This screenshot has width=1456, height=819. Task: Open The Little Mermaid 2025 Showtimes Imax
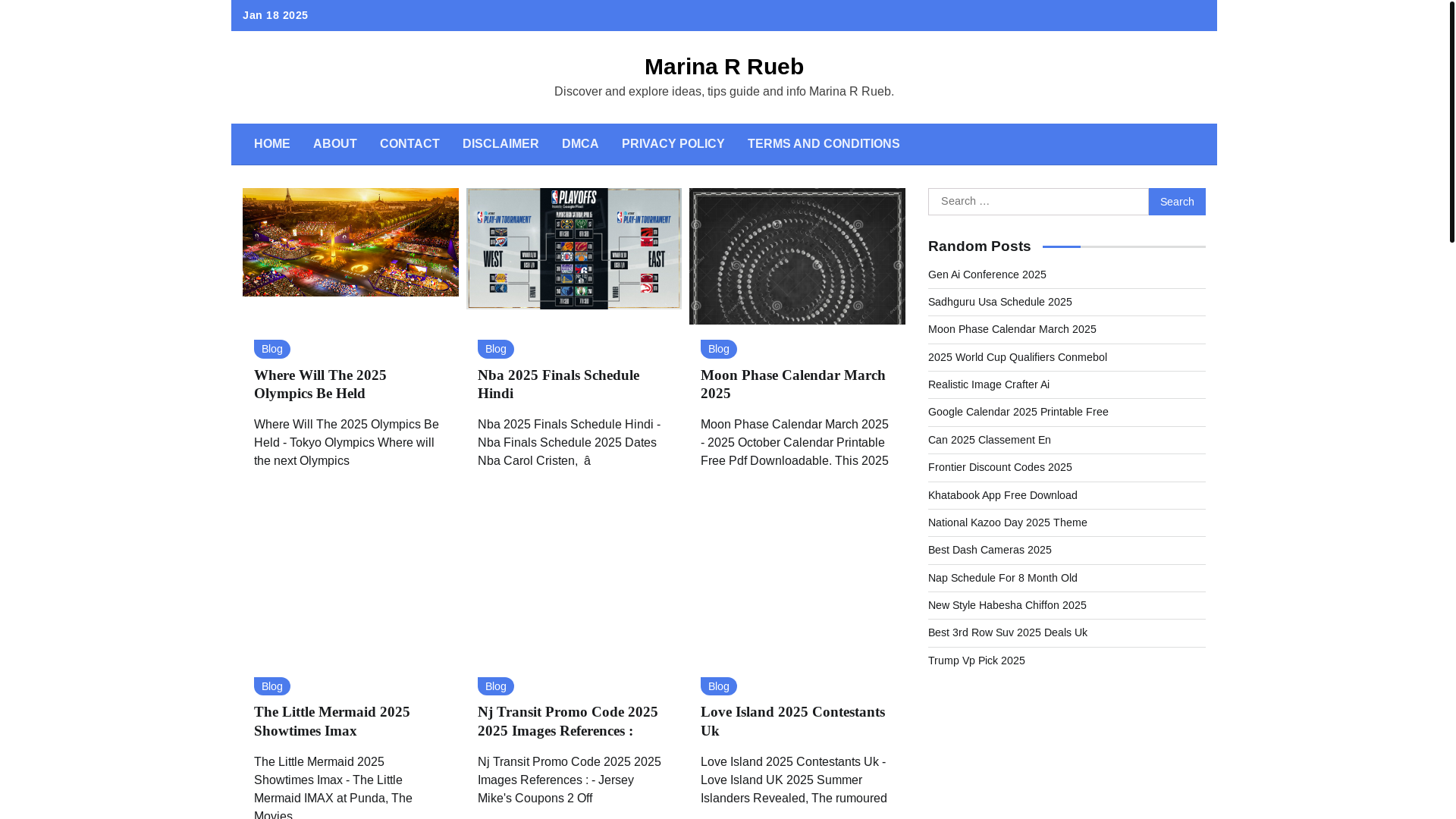click(x=331, y=721)
